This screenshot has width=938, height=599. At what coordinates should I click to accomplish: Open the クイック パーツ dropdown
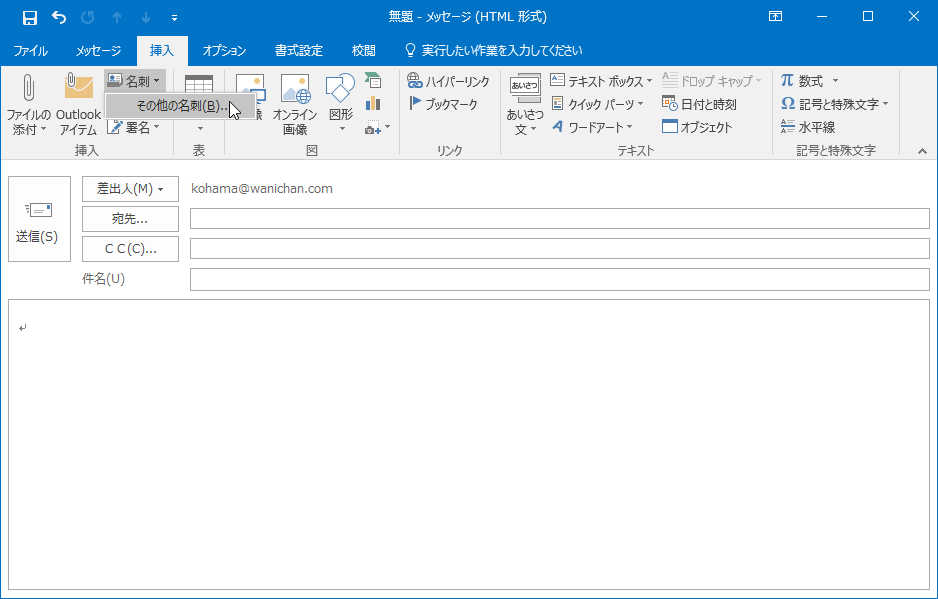tap(597, 104)
